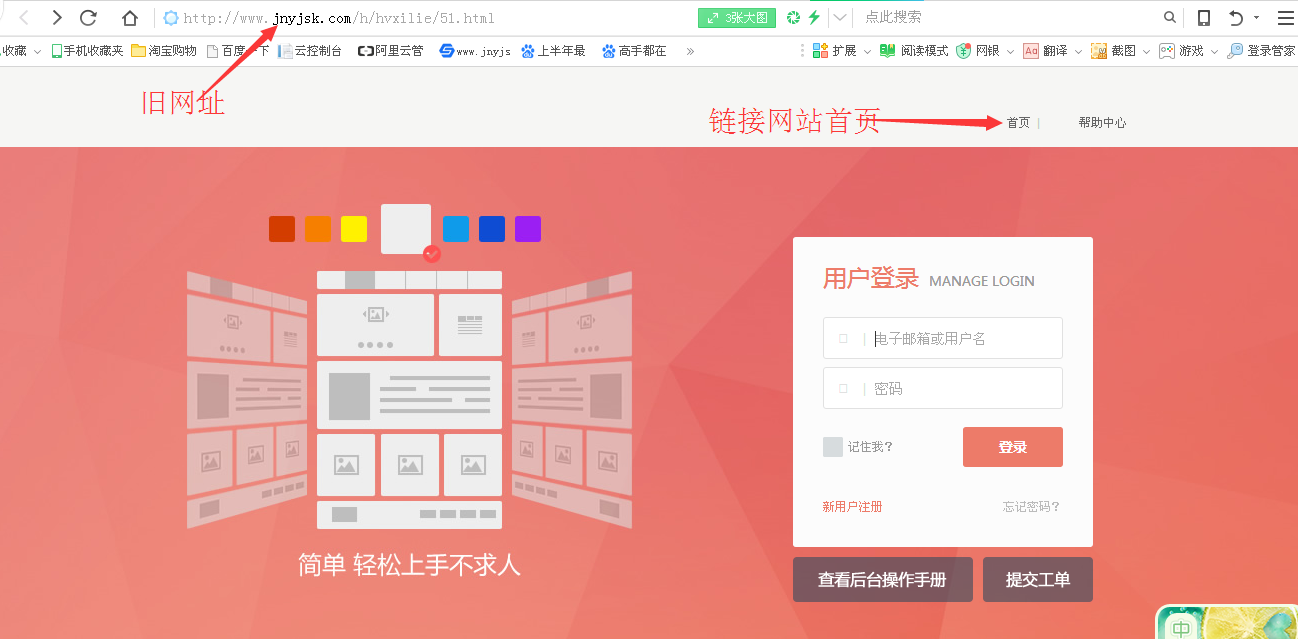Open the 游戏 games center
Viewport: 1298px width, 639px height.
[x=1184, y=50]
